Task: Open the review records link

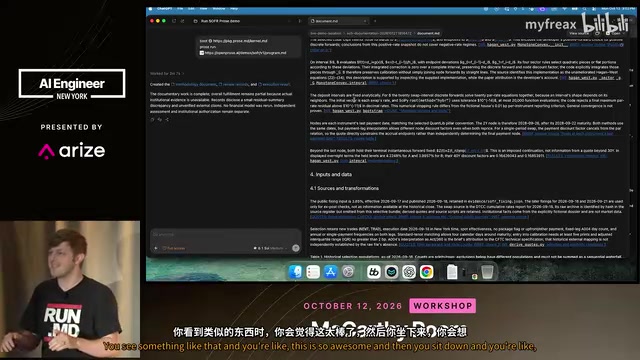Action: [x=233, y=84]
